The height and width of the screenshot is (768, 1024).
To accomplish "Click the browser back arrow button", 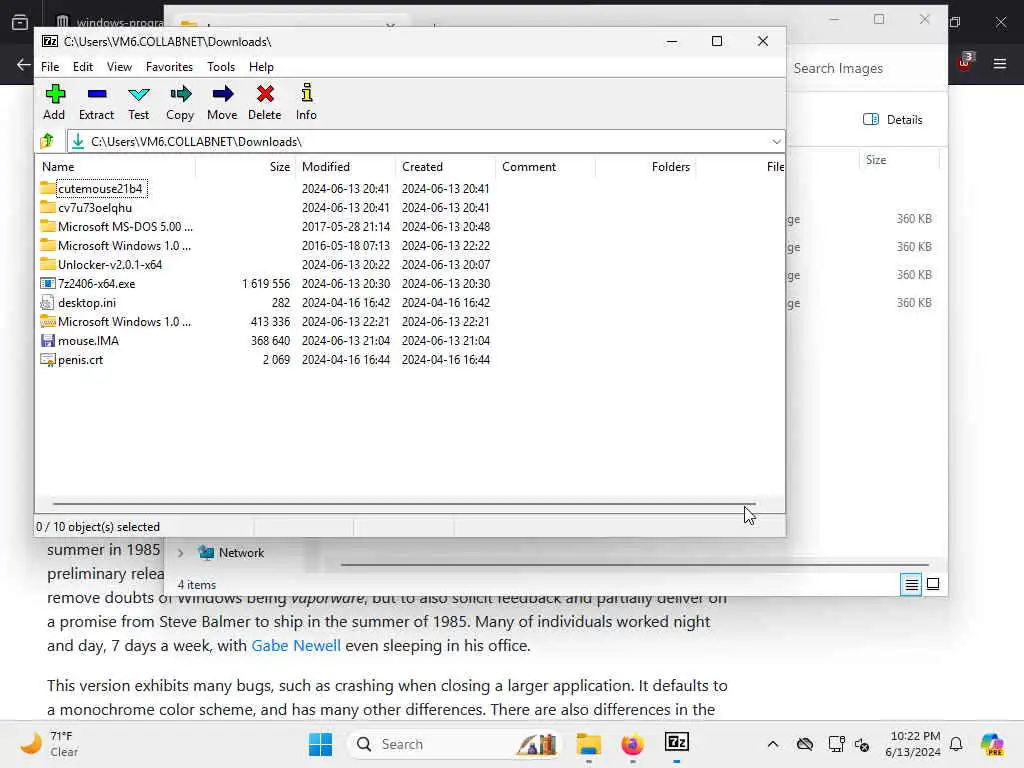I will (24, 64).
